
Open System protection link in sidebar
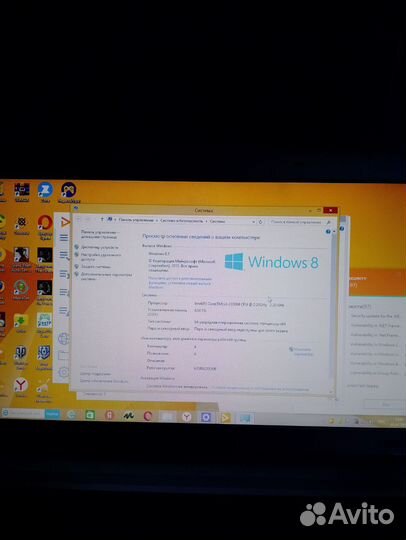96,266
